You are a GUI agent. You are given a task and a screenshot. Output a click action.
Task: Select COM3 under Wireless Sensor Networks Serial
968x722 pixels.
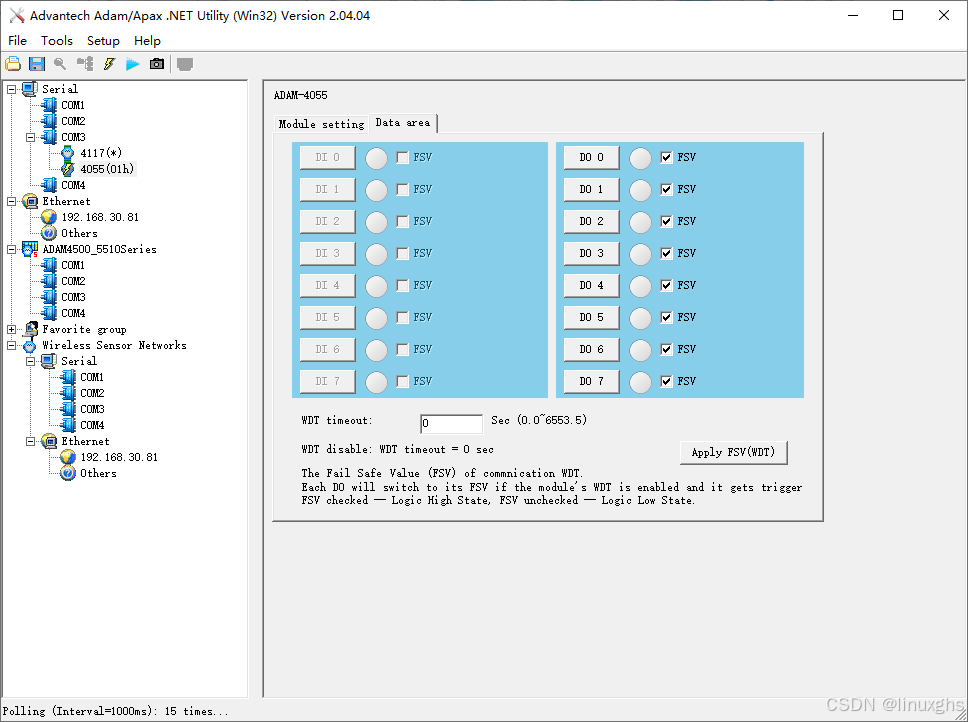point(92,409)
